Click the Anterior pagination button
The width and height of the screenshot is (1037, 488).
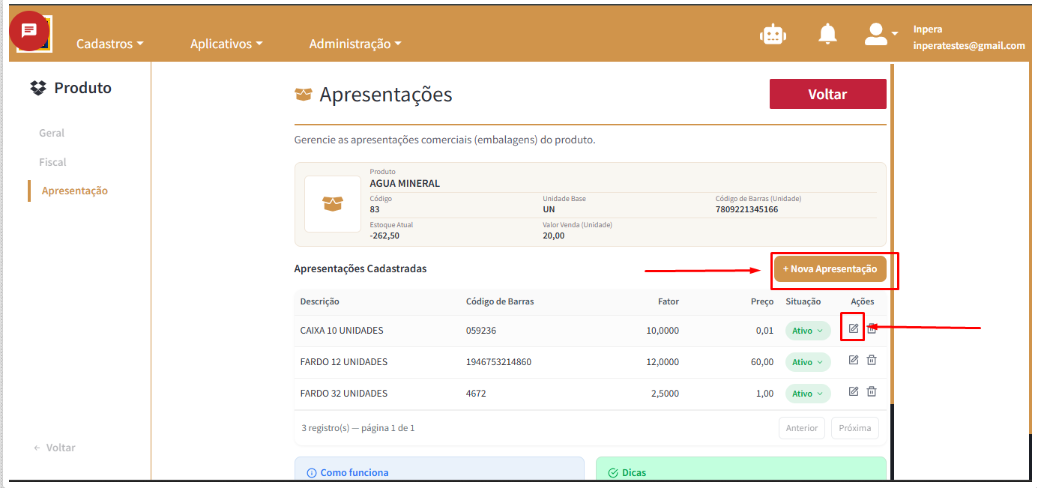802,428
